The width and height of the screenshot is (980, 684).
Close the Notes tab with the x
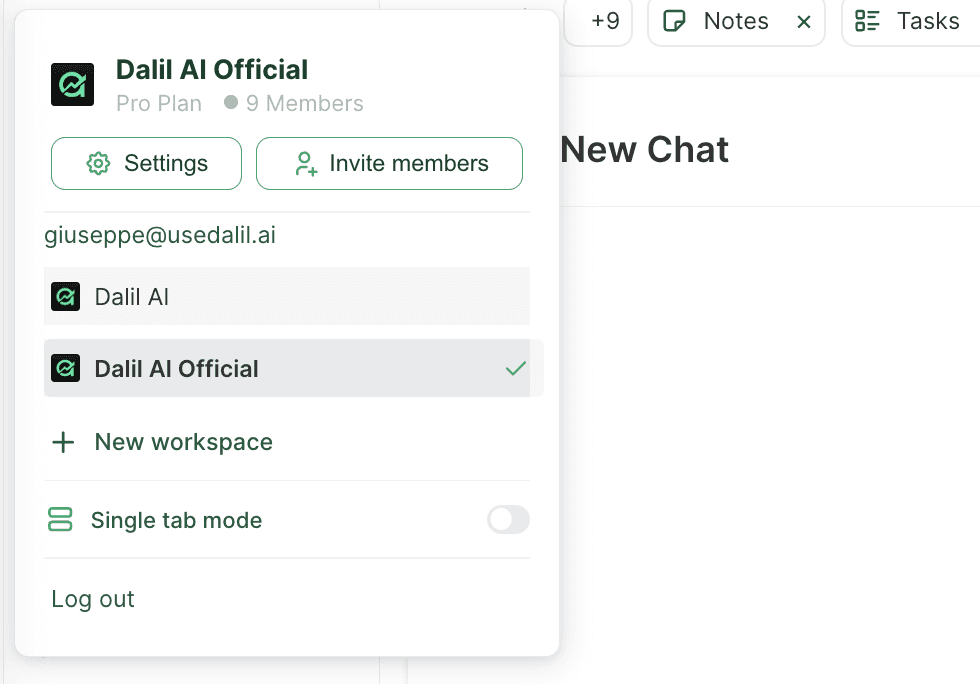[x=805, y=20]
